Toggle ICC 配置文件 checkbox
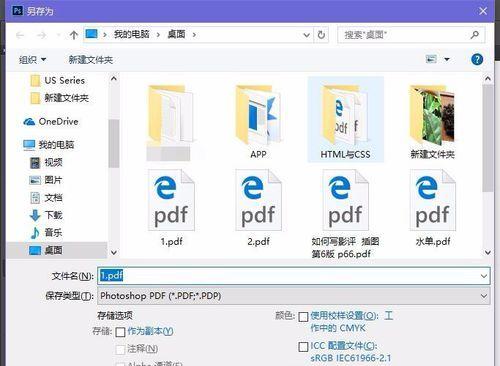 (x=303, y=347)
